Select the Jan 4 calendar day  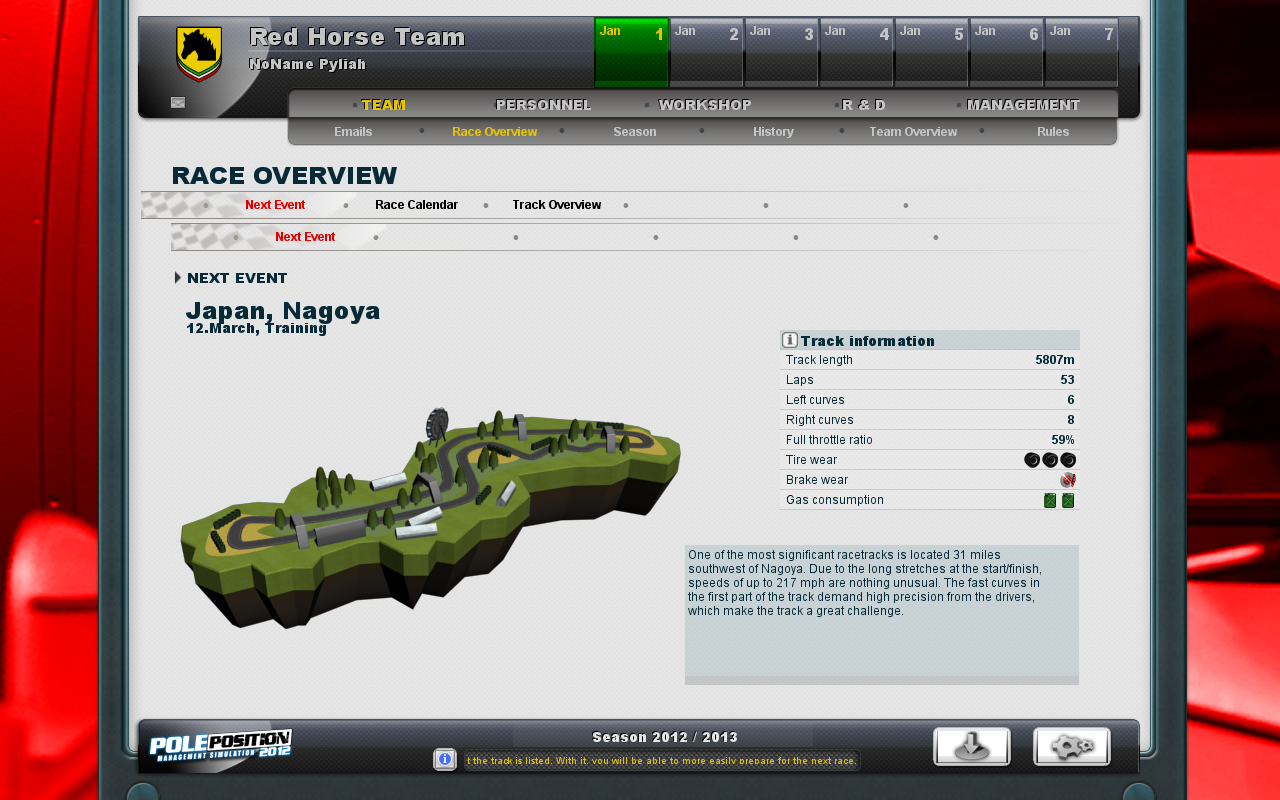click(856, 52)
